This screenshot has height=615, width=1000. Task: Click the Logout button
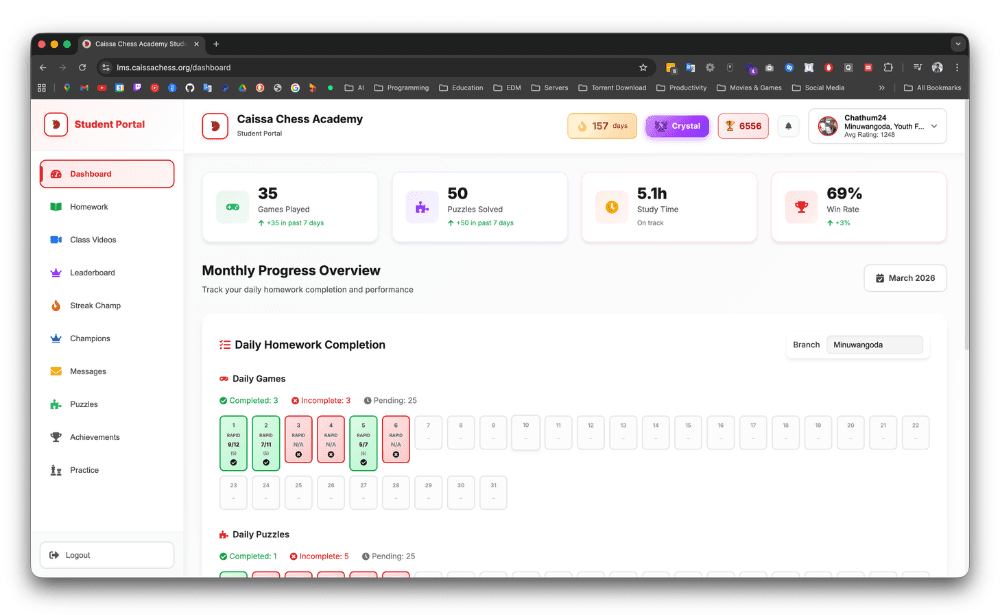coord(106,554)
